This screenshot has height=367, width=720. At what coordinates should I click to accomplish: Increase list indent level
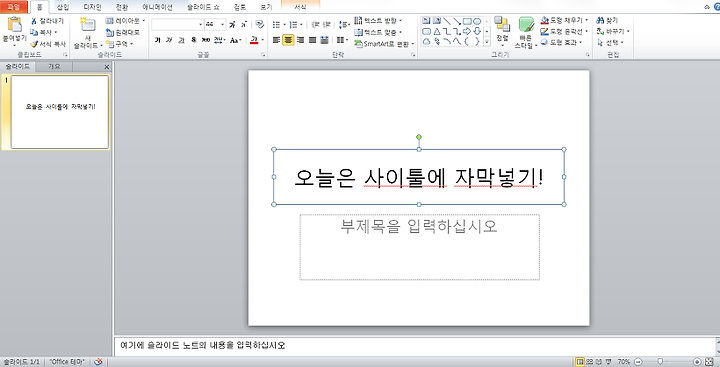click(x=326, y=24)
